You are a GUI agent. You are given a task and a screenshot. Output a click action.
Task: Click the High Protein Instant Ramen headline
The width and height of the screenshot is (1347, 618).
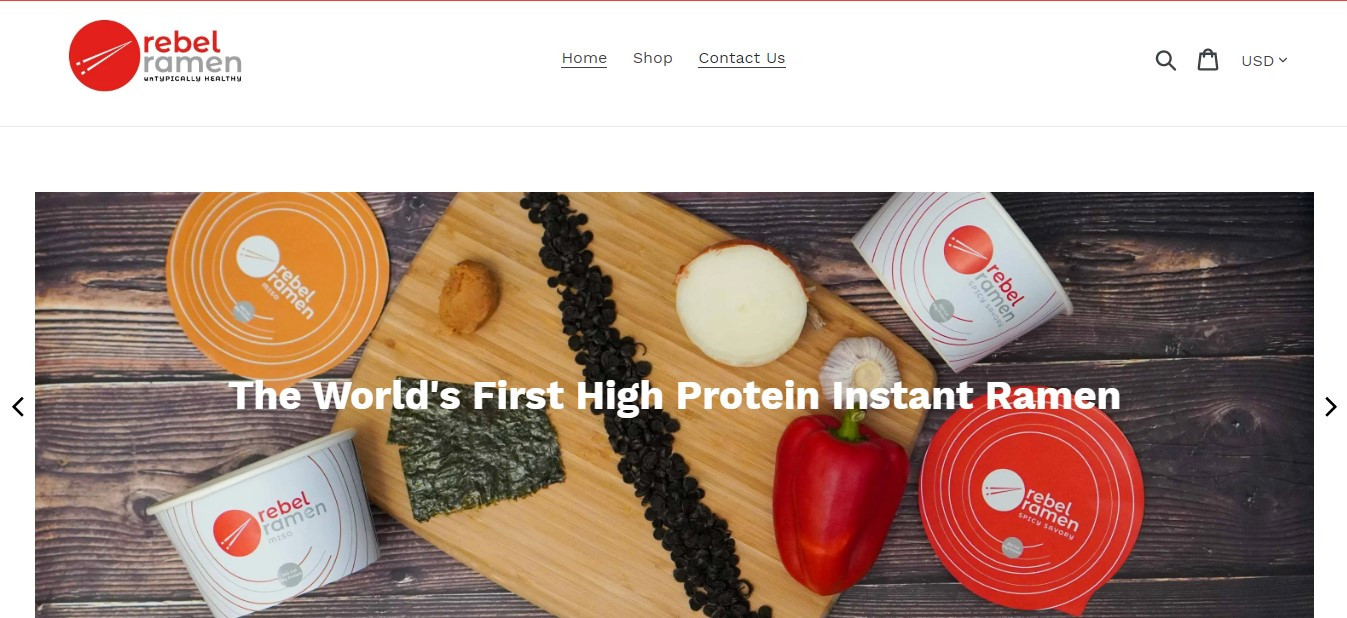674,395
